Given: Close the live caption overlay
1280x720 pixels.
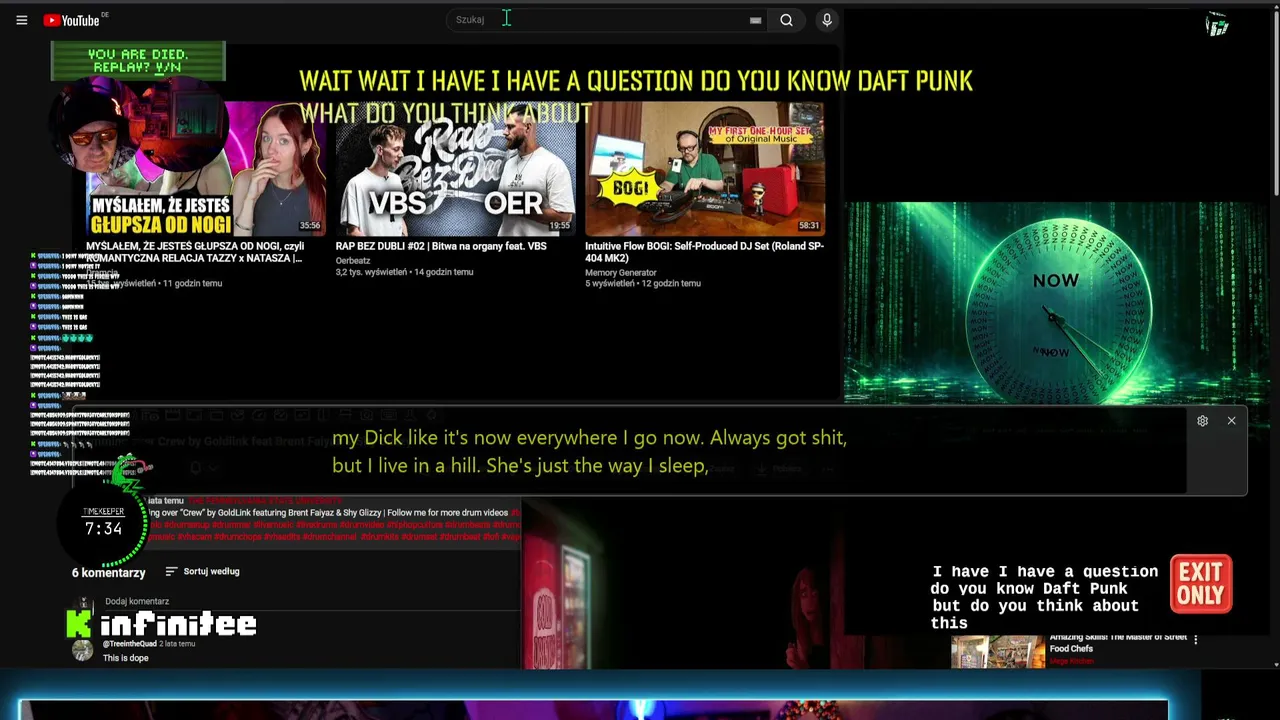Looking at the screenshot, I should [x=1231, y=421].
